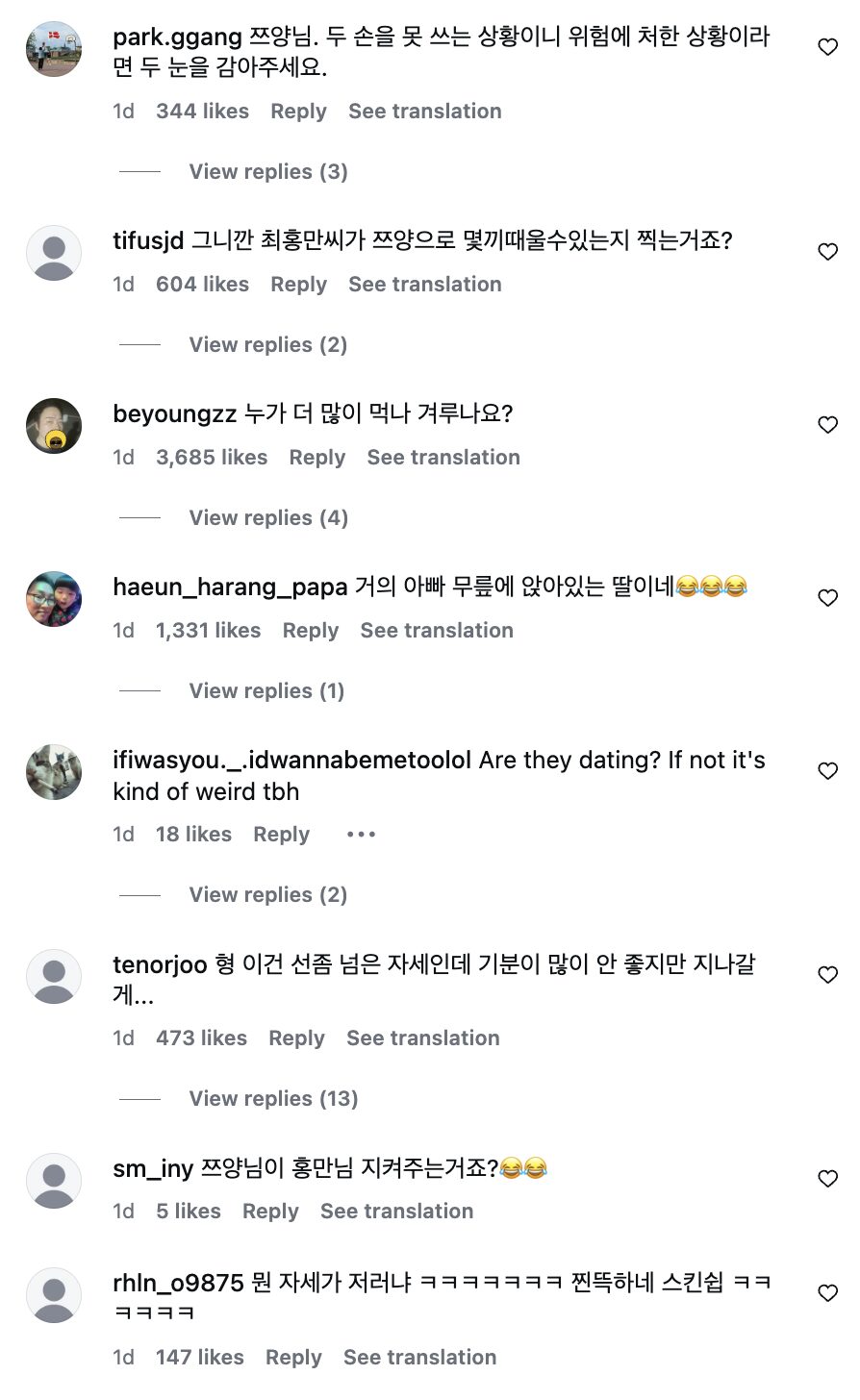This screenshot has width=860, height=1400.
Task: Like haeun_harang_papa's comment via the heart
Action: (827, 598)
